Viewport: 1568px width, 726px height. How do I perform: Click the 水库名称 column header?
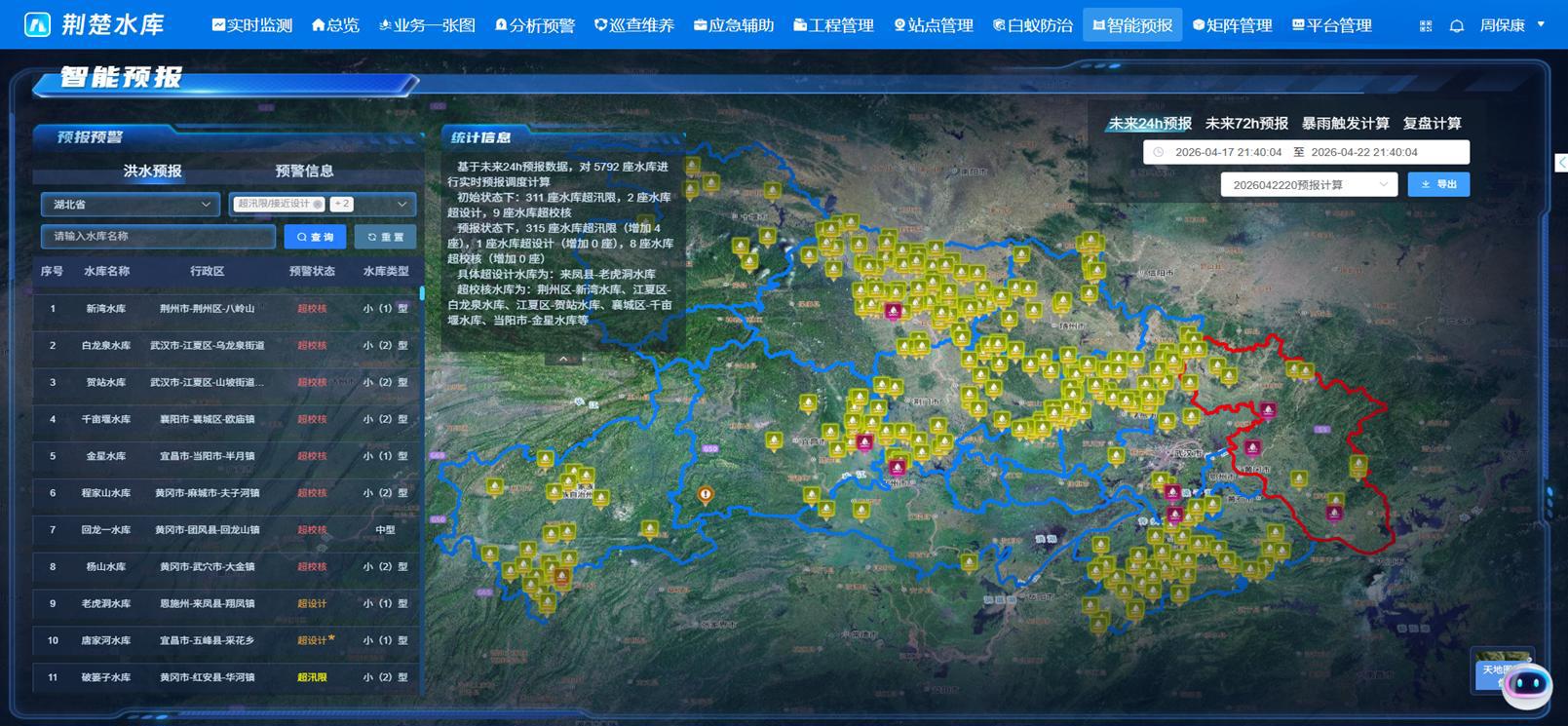pyautogui.click(x=106, y=272)
